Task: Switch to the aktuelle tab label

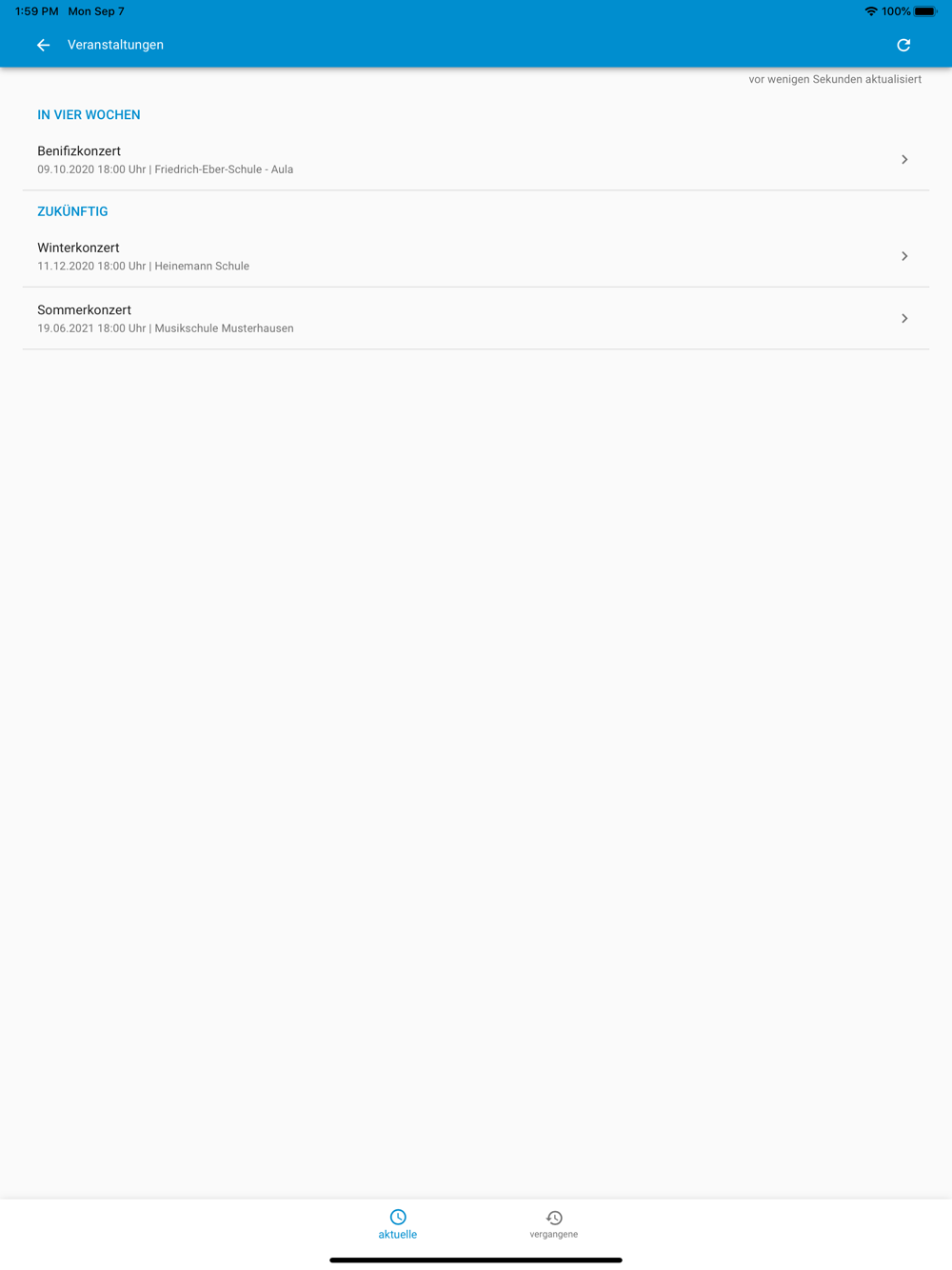Action: tap(398, 1234)
